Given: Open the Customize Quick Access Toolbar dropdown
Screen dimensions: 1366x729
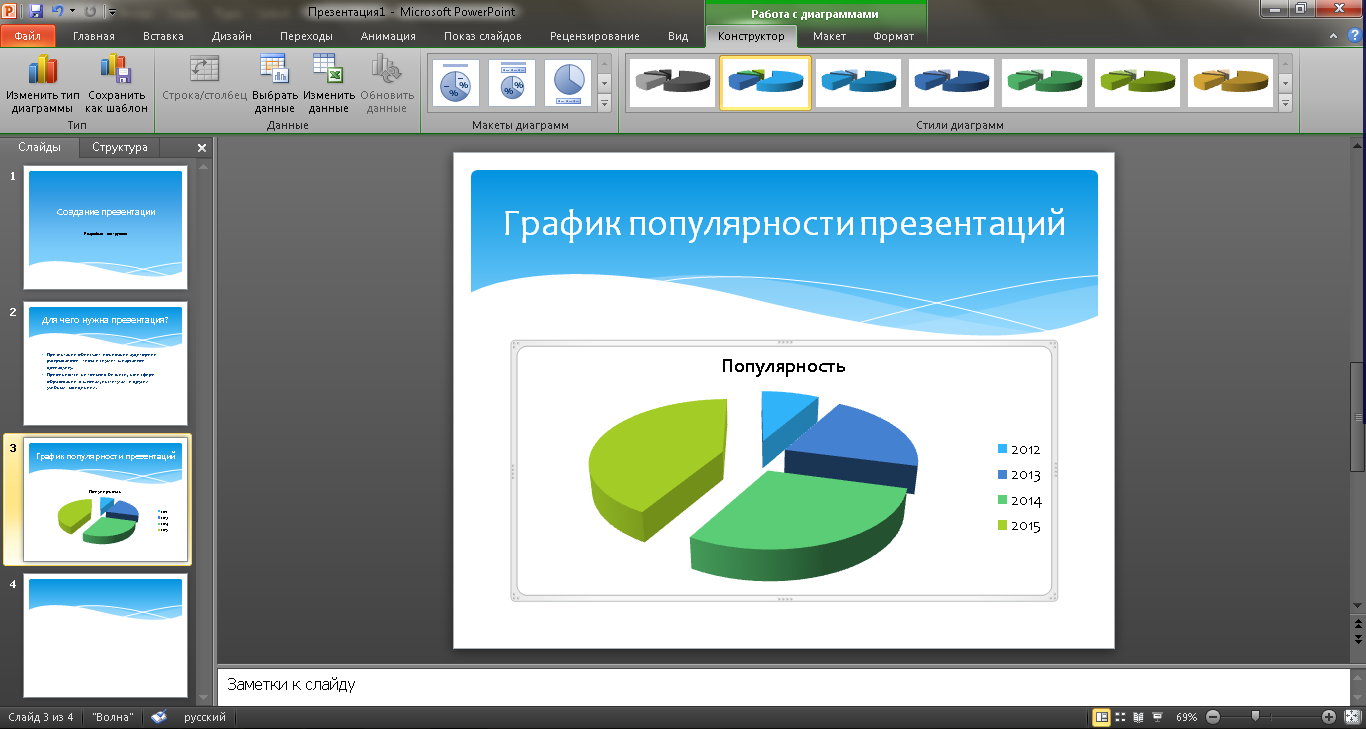Looking at the screenshot, I should pos(111,12).
